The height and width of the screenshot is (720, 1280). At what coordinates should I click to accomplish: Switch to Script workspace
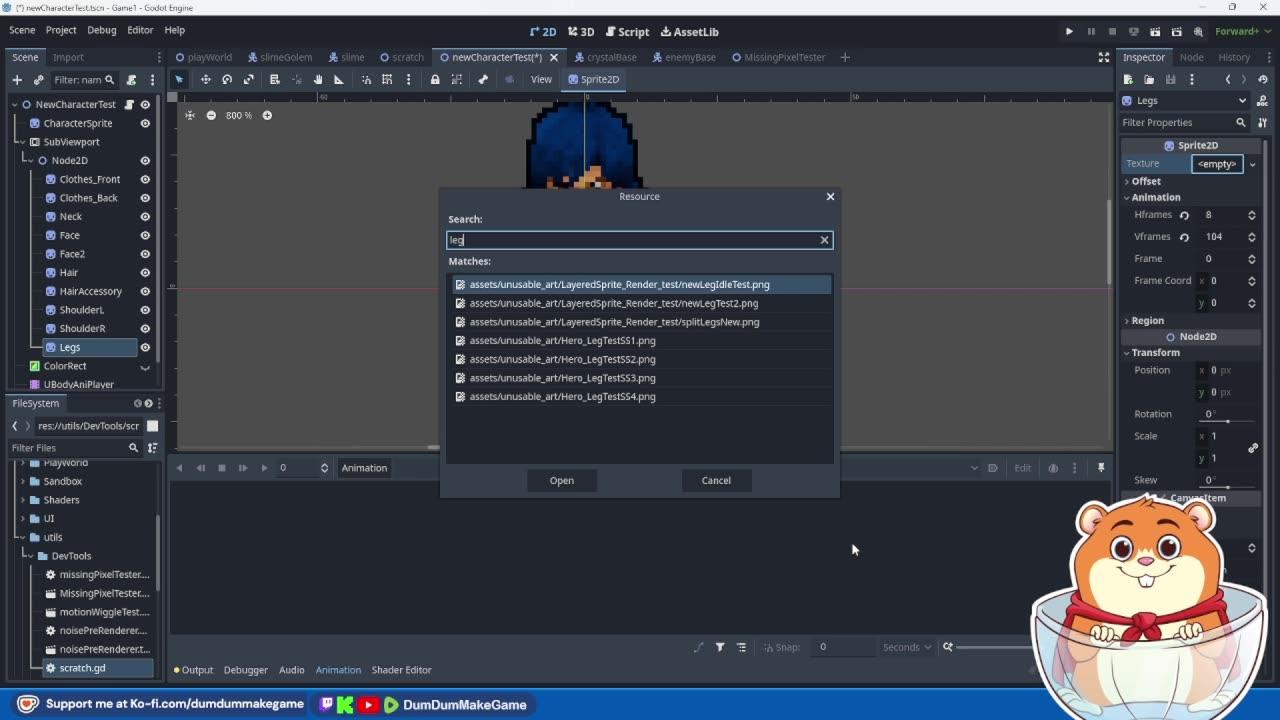coord(627,32)
